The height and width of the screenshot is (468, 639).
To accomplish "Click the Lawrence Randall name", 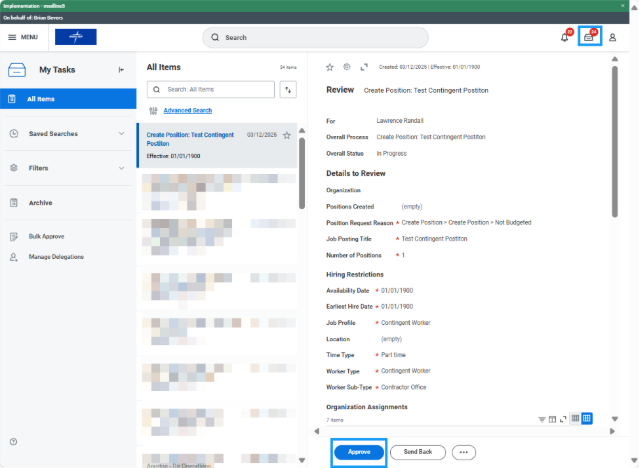I will coord(400,121).
